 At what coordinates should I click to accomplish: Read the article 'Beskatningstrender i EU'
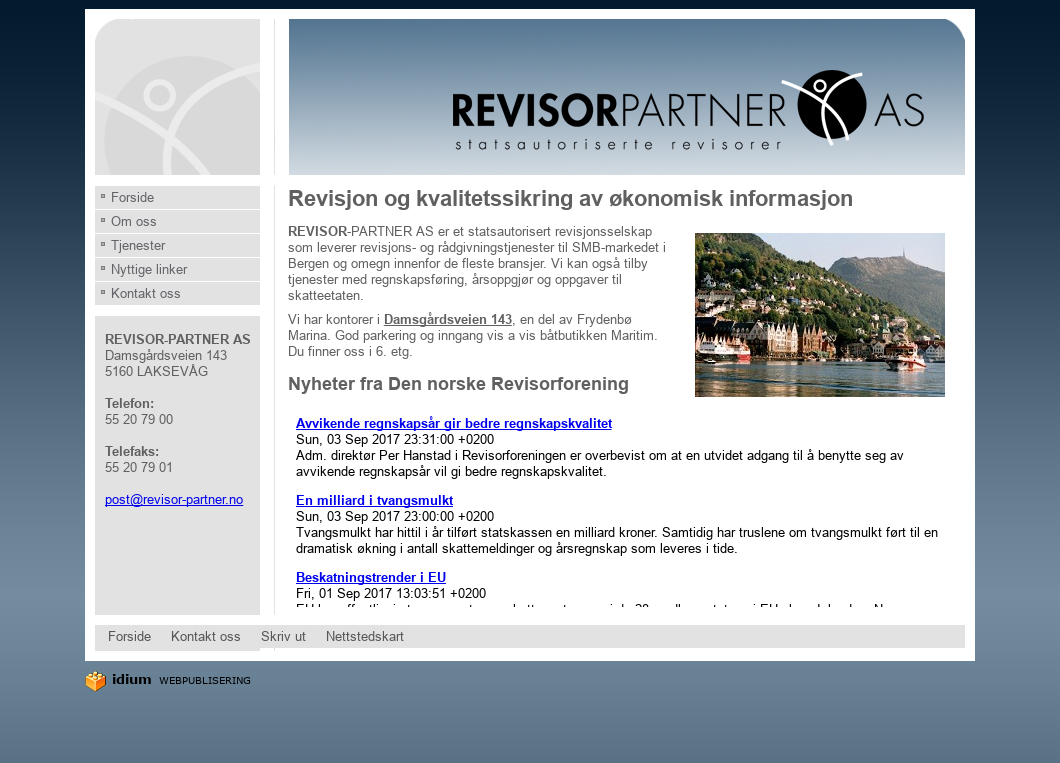click(370, 577)
